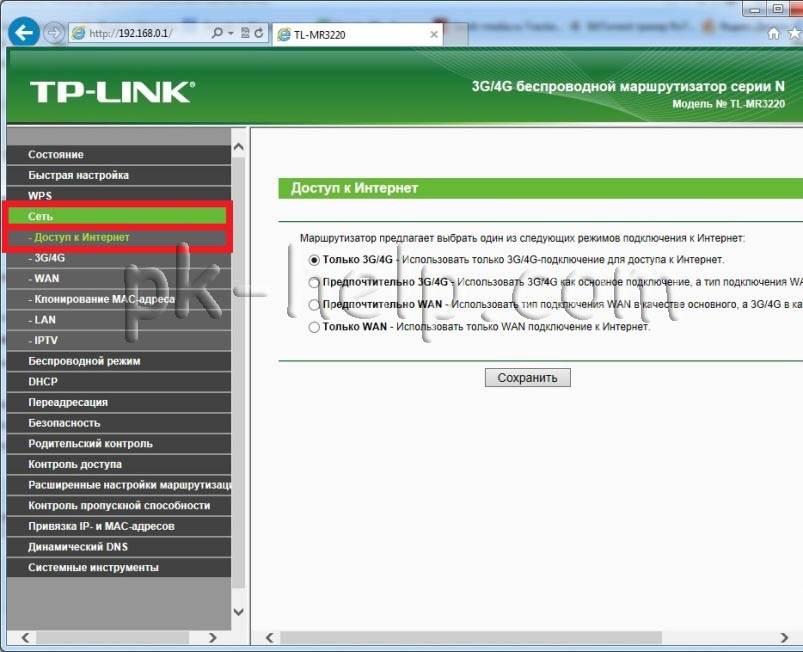Click the browser forward arrow button
This screenshot has height=652, width=803.
53,33
